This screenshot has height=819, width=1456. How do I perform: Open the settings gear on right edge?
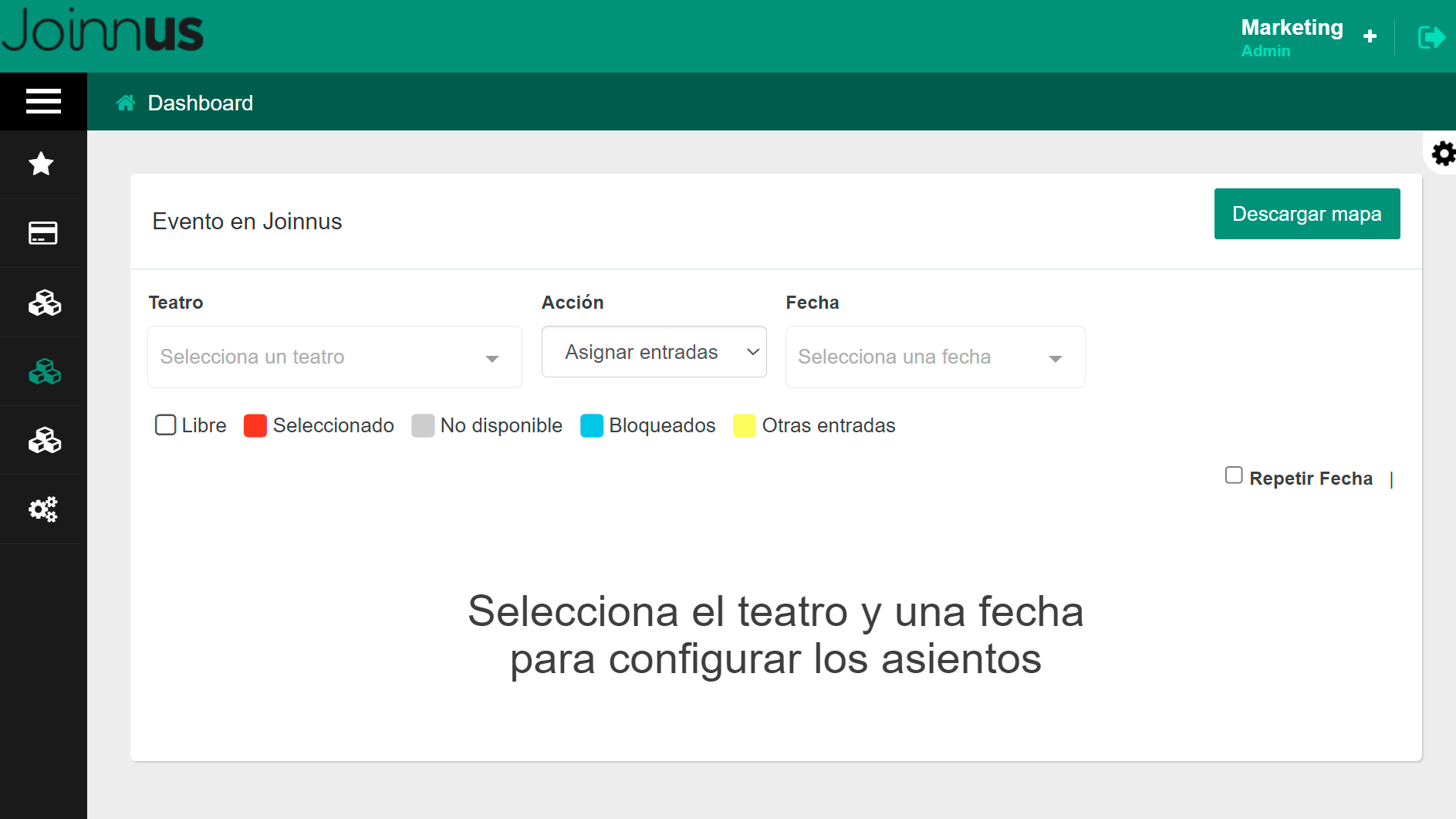click(1444, 153)
